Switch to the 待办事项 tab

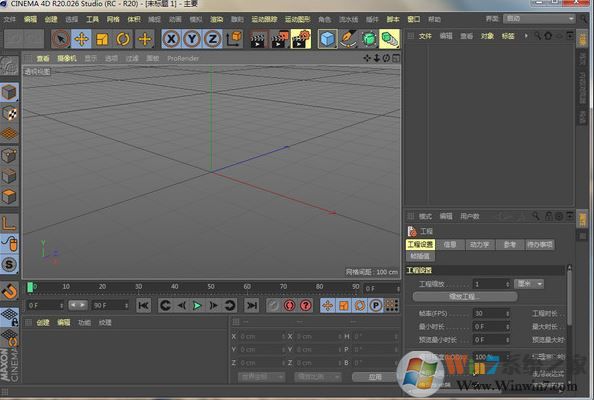[x=539, y=244]
